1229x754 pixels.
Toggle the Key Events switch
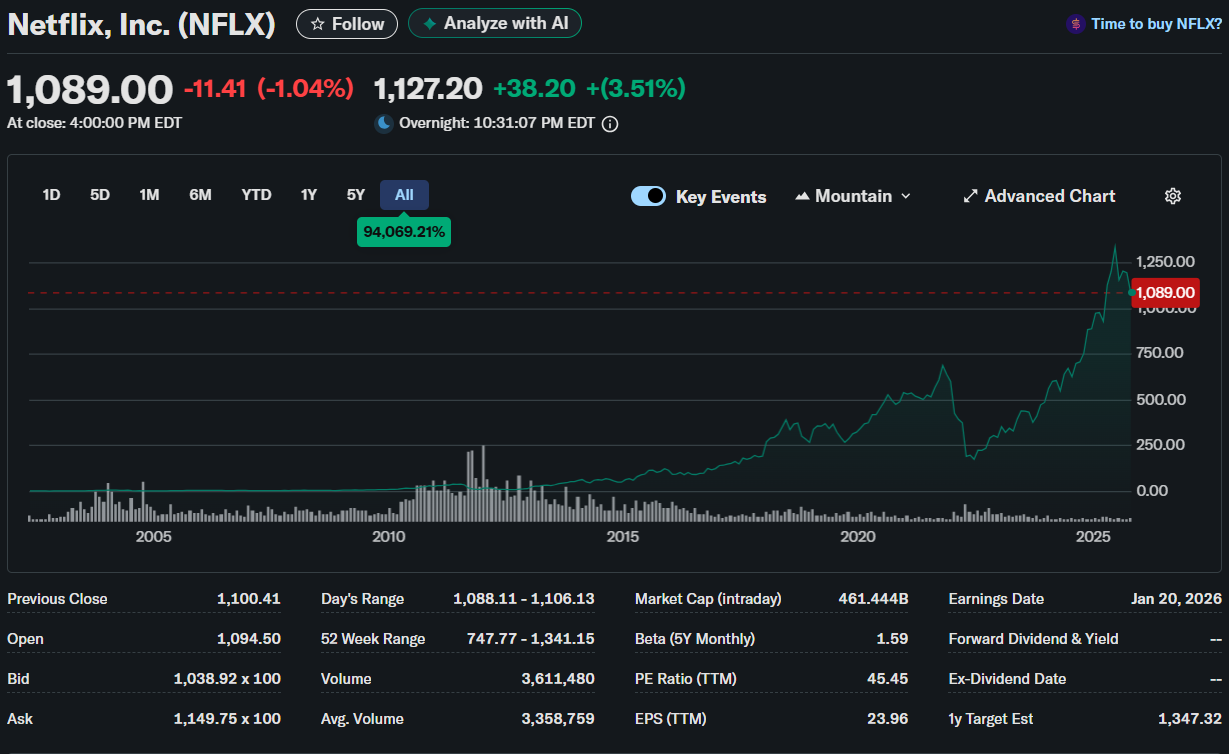648,196
